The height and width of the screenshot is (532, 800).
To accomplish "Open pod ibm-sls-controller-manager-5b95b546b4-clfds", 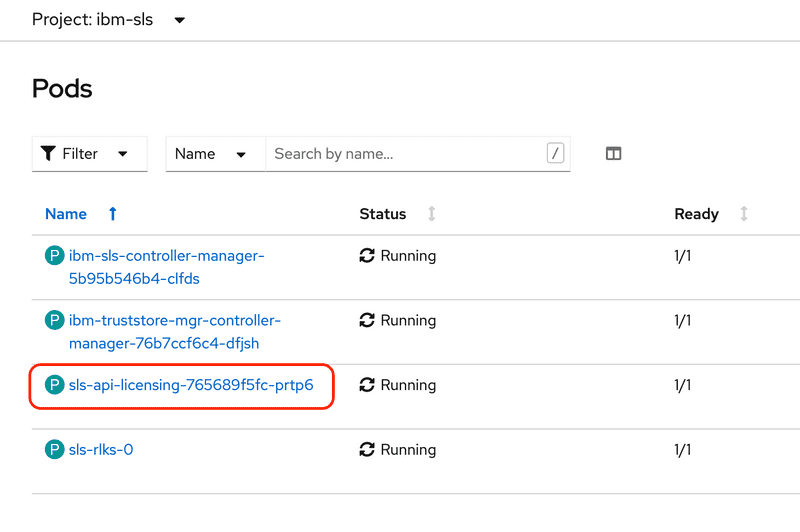I will pyautogui.click(x=166, y=267).
